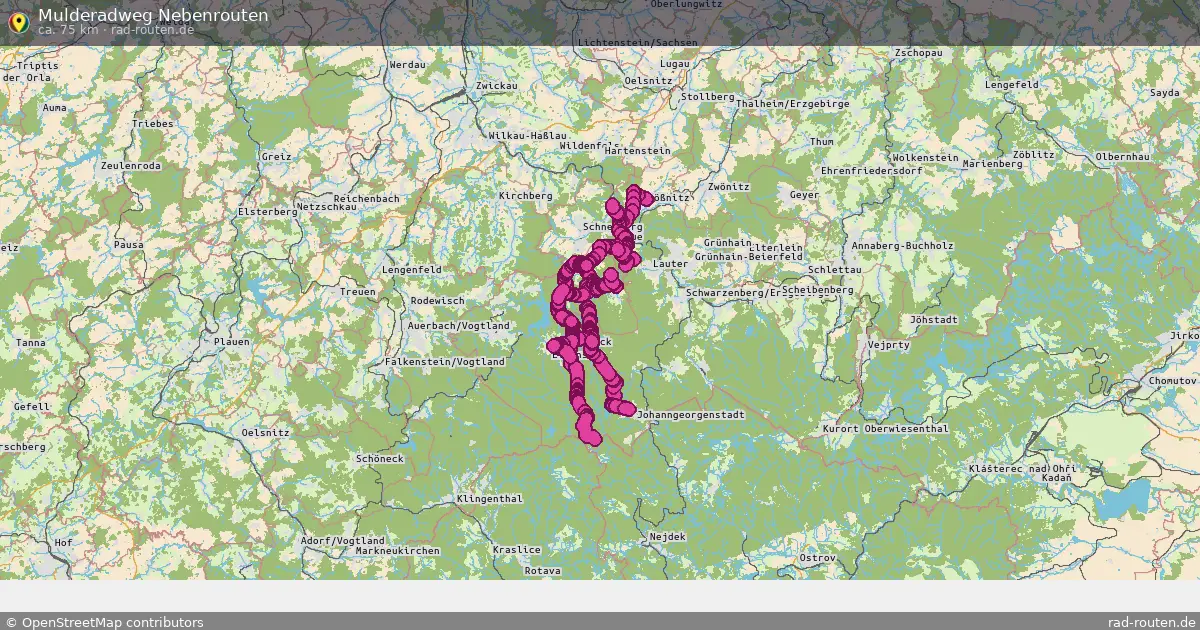The width and height of the screenshot is (1200, 630).
Task: Click the Kraslice town label
Action: pos(516,550)
